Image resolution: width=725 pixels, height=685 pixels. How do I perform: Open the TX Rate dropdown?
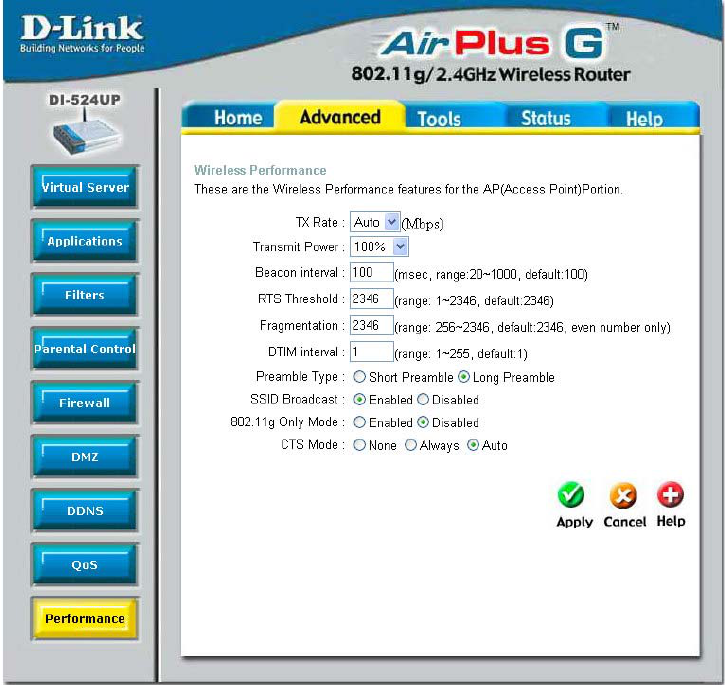375,222
